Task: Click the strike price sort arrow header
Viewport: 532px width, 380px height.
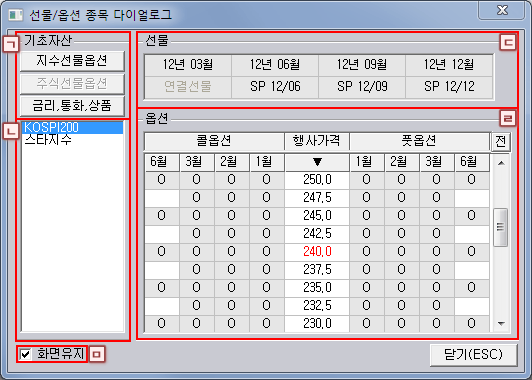Action: pos(317,162)
